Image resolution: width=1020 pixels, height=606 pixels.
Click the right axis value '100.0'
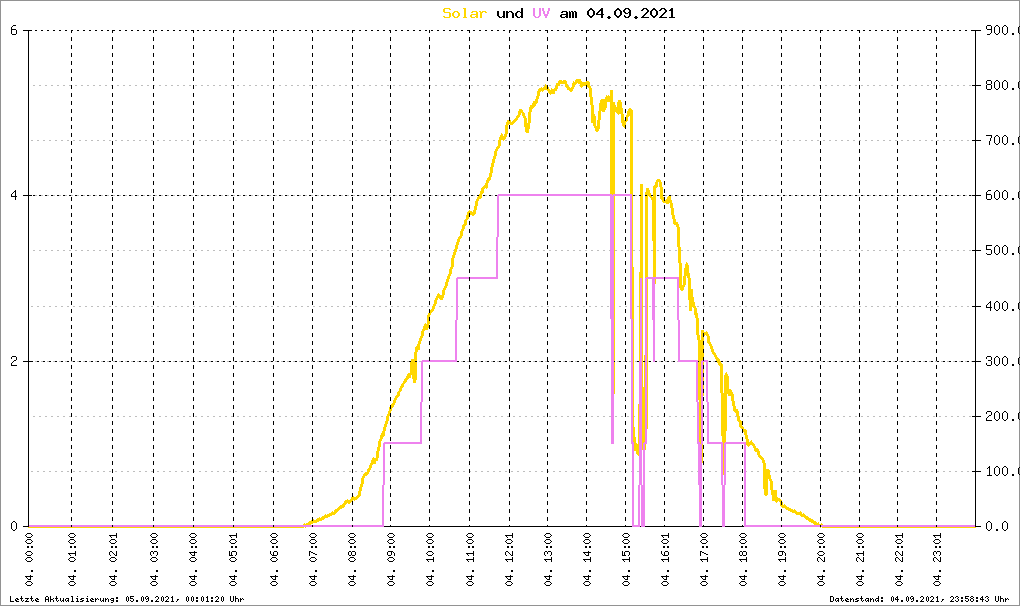[1002, 471]
